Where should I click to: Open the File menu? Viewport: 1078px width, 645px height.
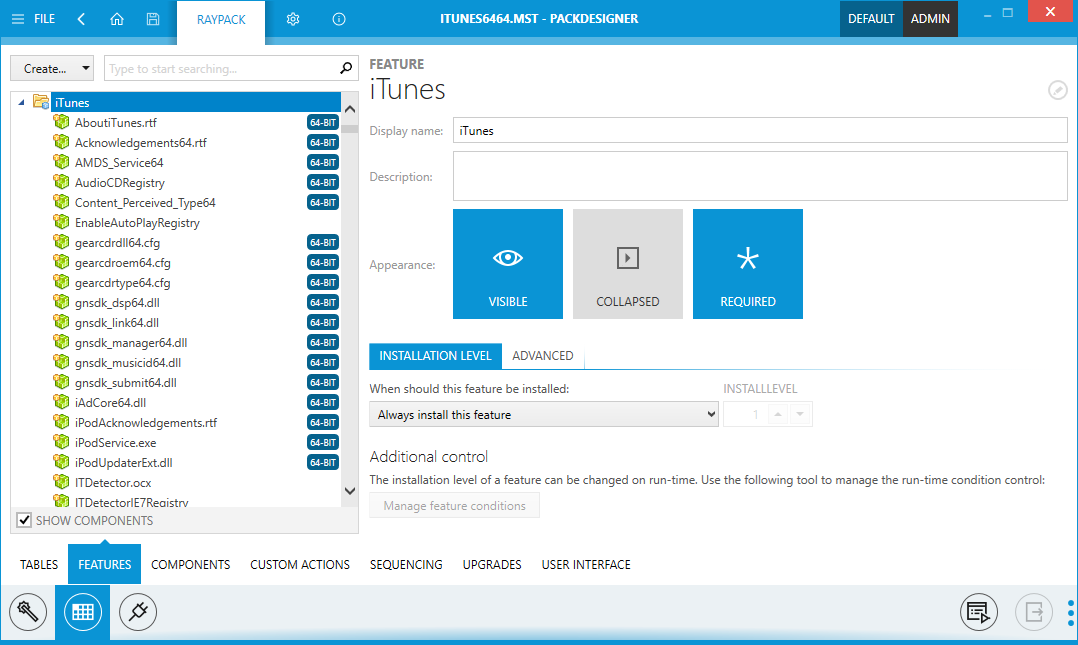34,19
